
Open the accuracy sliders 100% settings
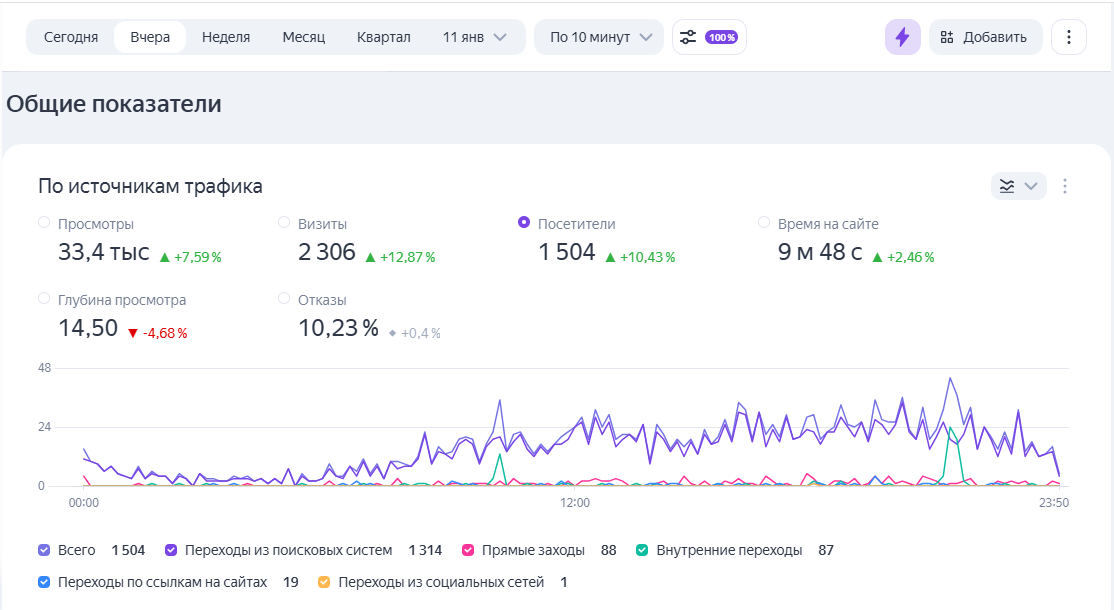[709, 37]
